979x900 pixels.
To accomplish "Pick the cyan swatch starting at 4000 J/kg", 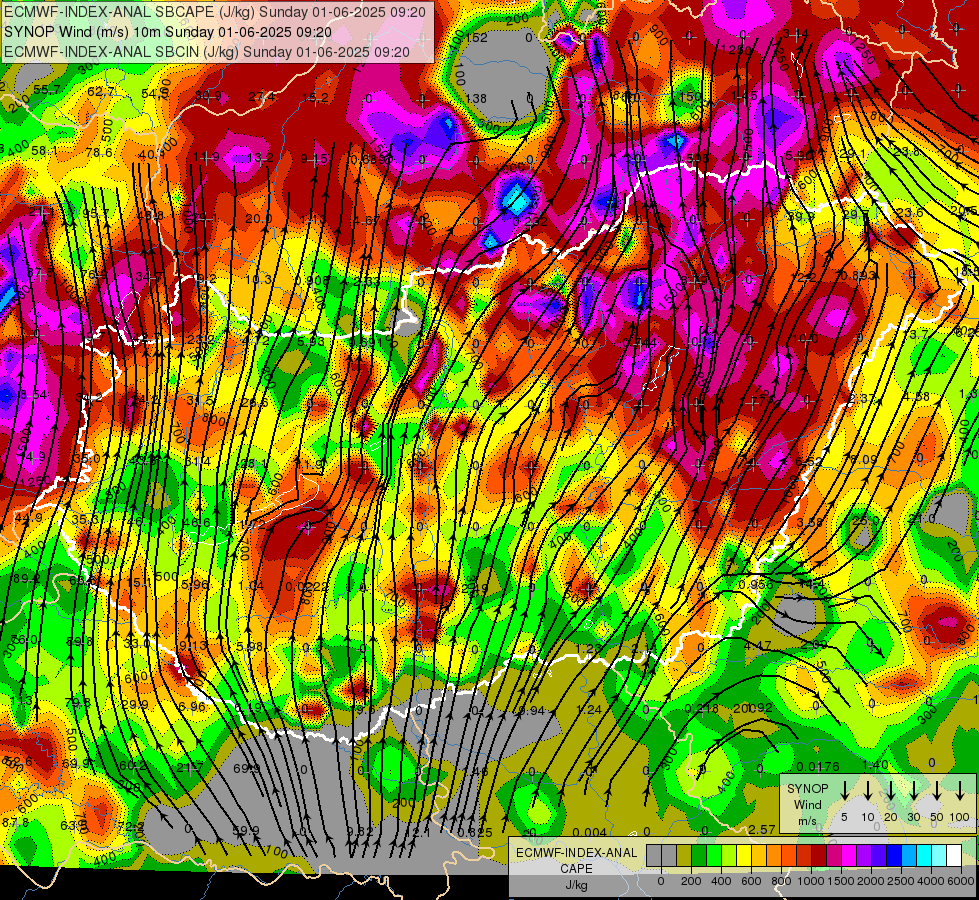I will tap(924, 855).
